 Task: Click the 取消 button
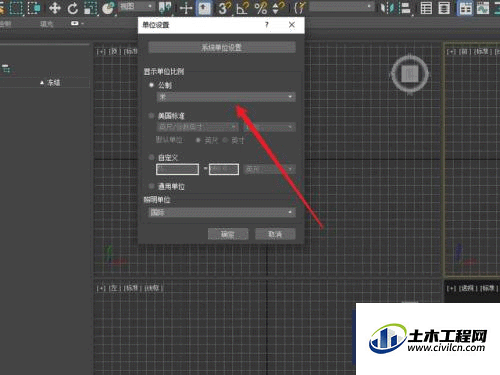point(275,234)
